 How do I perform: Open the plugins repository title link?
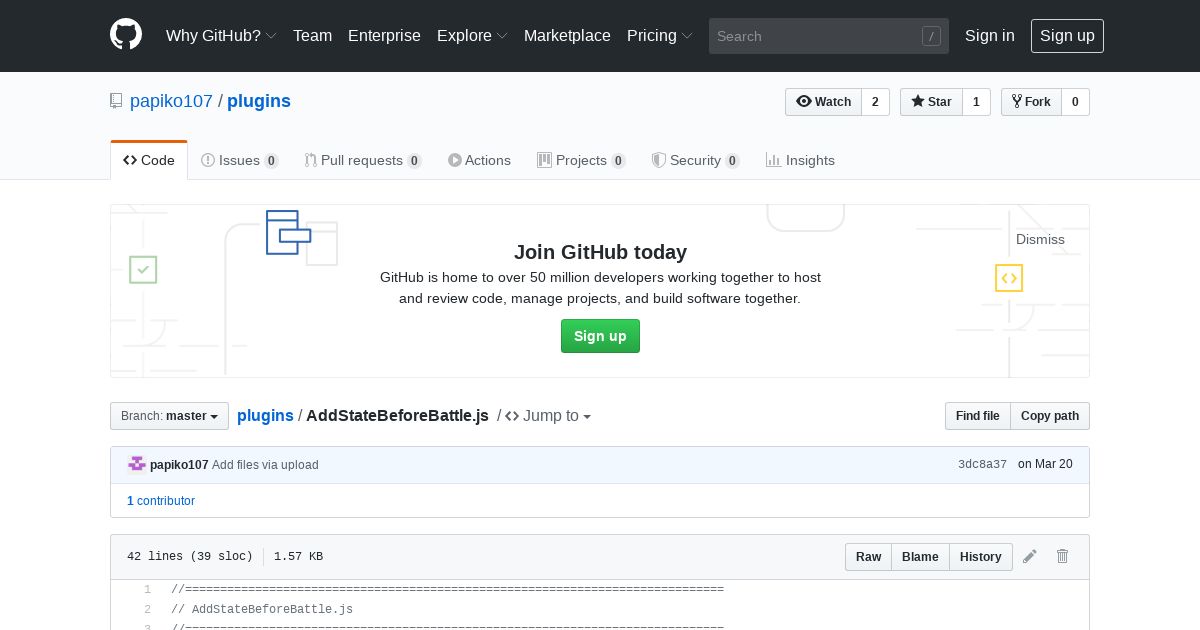tap(259, 101)
